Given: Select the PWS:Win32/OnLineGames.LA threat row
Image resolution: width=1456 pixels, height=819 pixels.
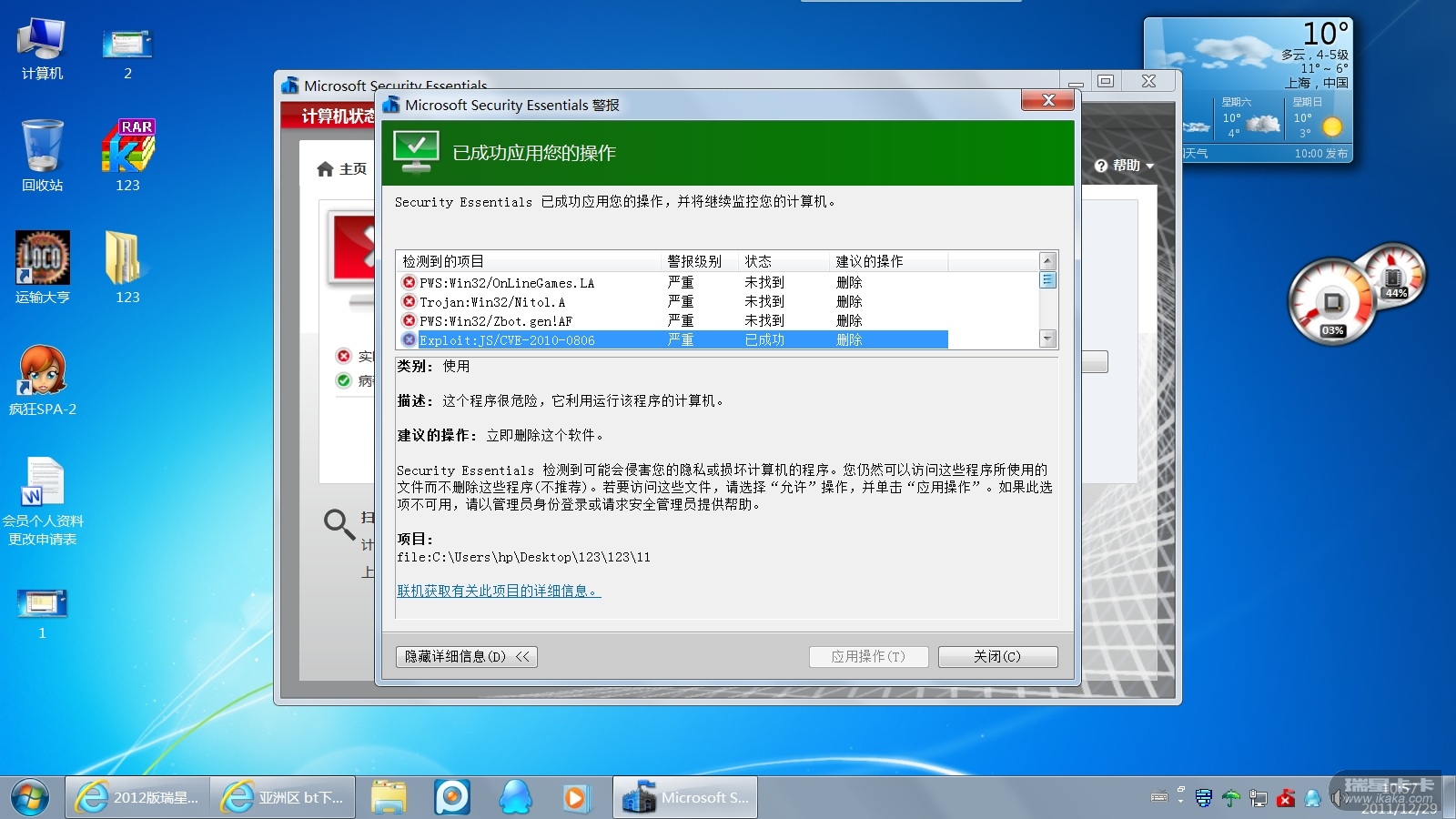Looking at the screenshot, I should point(674,283).
